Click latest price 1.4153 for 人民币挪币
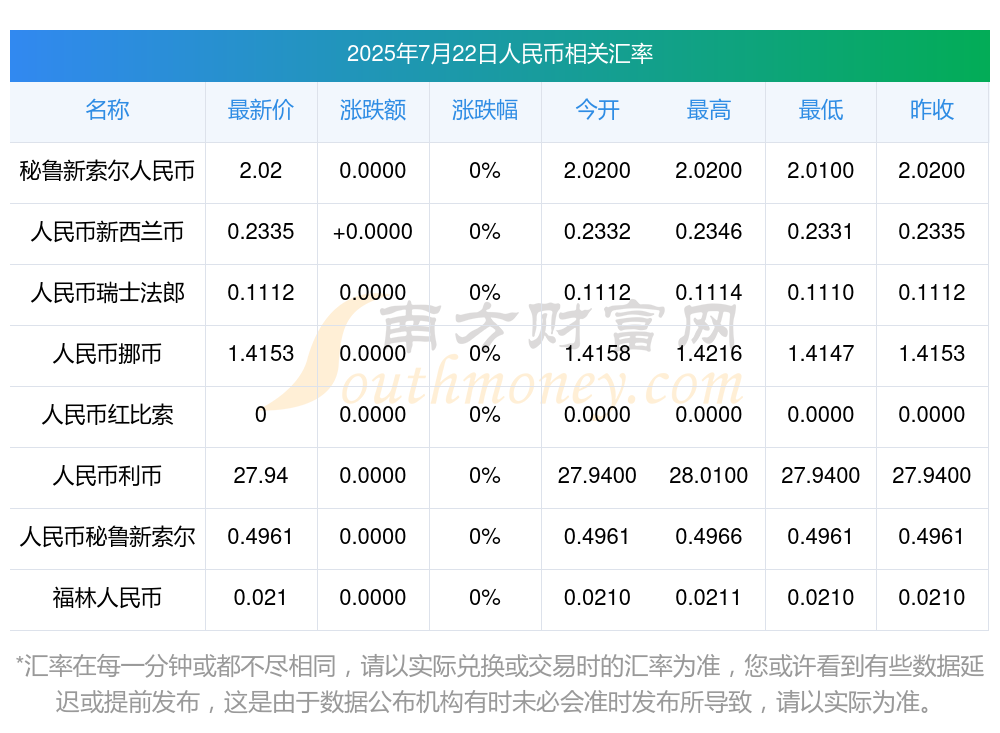1000x733 pixels. tap(261, 353)
